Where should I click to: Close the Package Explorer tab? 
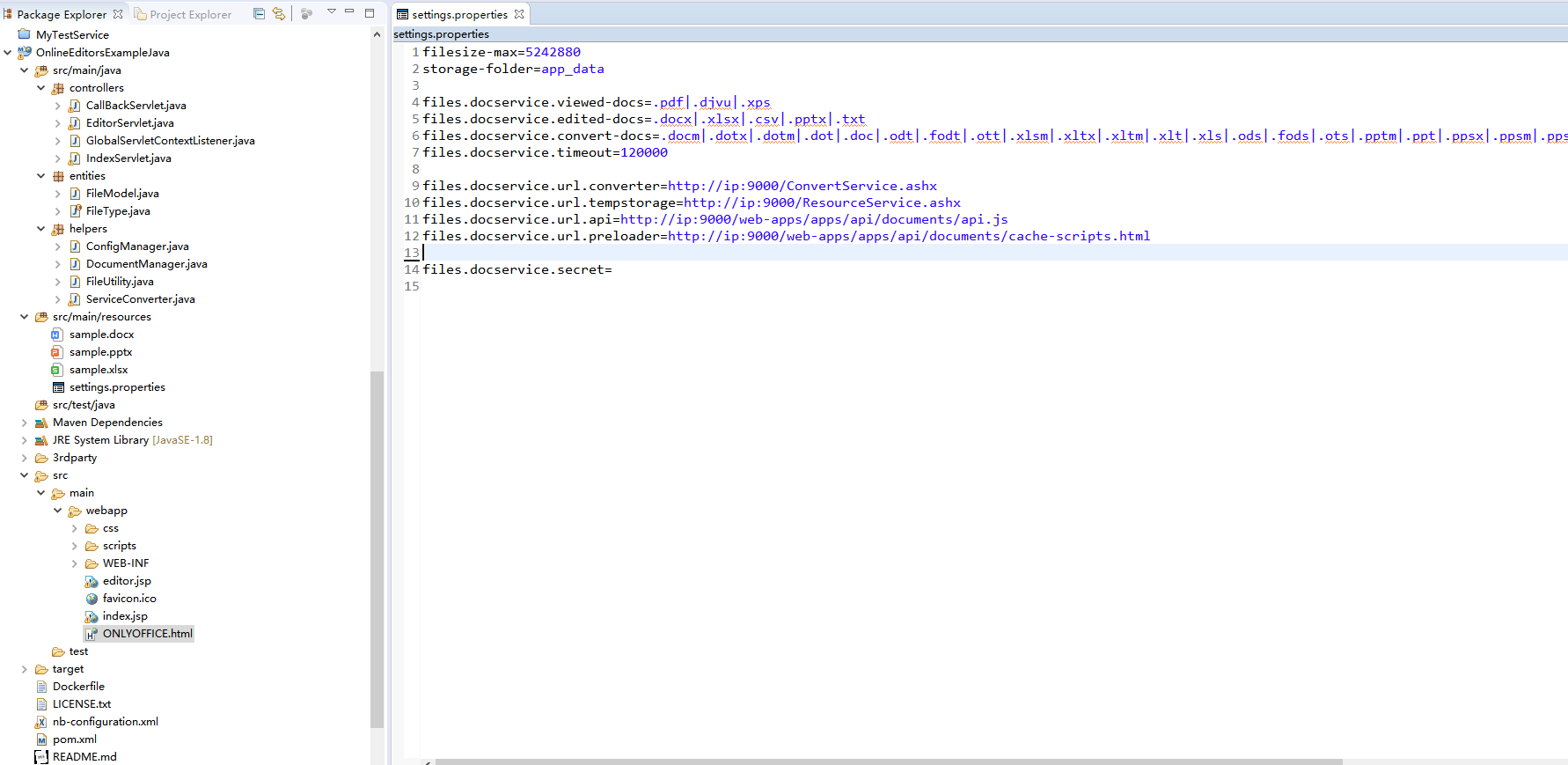click(x=118, y=14)
